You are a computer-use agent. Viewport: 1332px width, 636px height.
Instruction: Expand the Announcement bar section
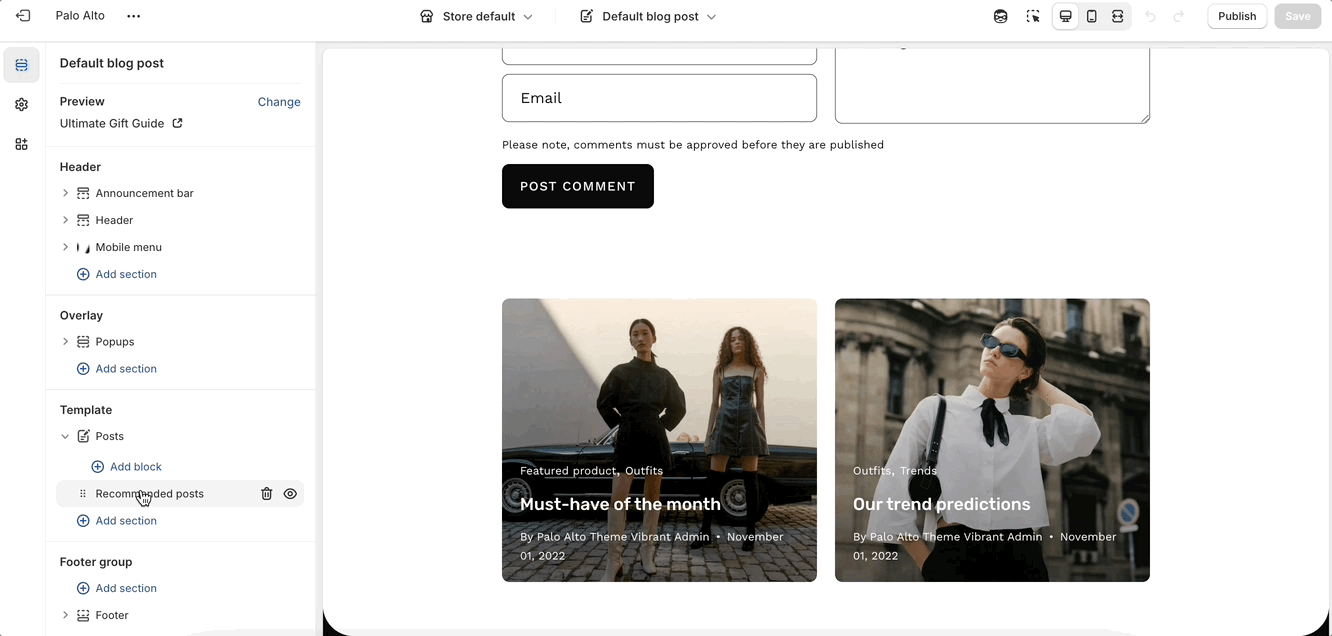click(66, 193)
